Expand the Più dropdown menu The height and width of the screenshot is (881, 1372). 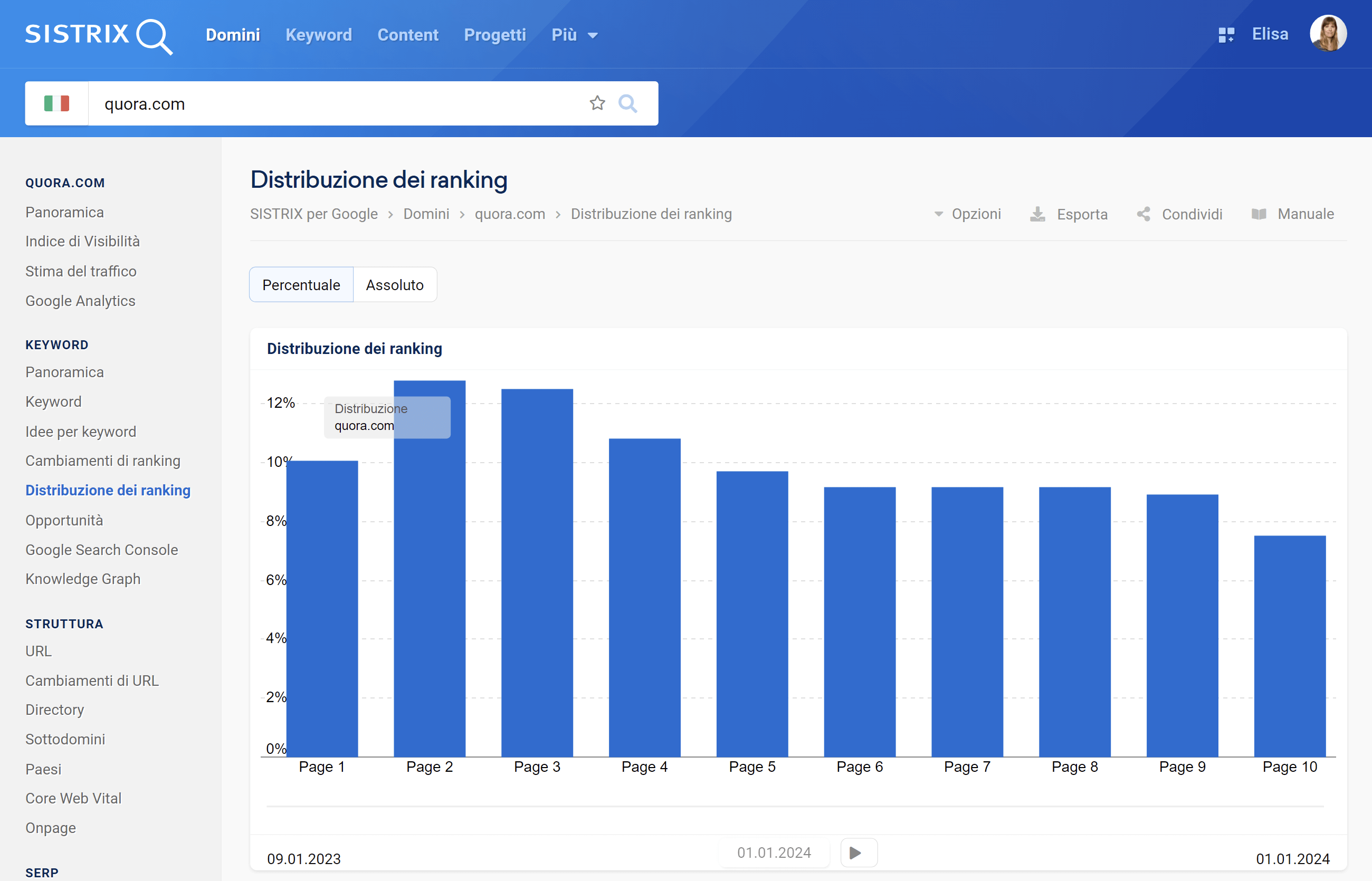click(x=575, y=35)
